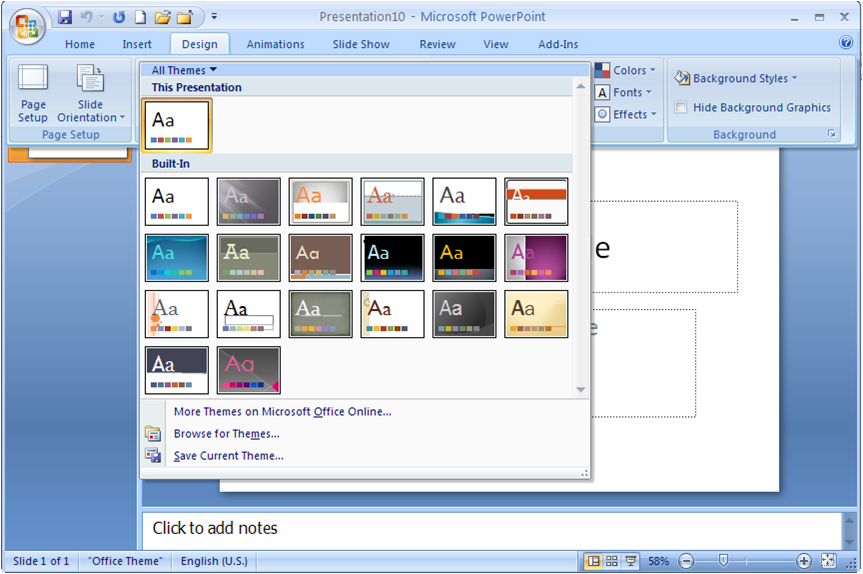Apply the cream yellow paper theme thumbnail

point(536,314)
